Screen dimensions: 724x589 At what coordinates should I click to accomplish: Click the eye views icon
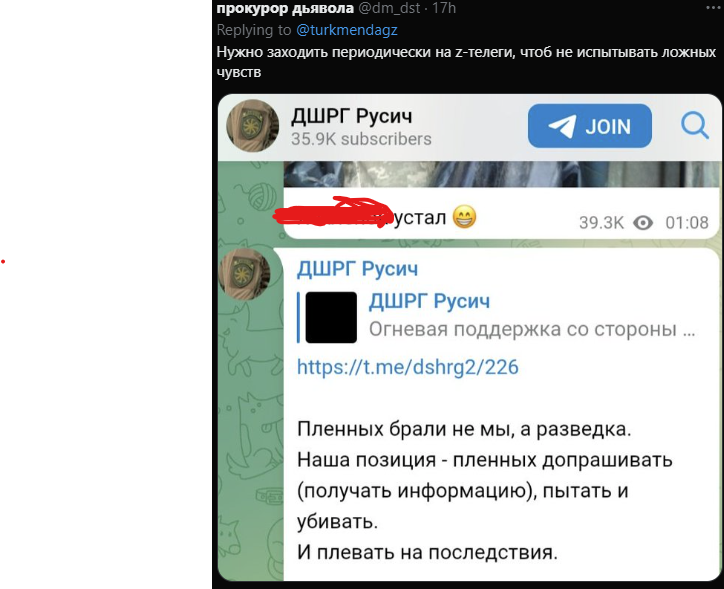(643, 223)
